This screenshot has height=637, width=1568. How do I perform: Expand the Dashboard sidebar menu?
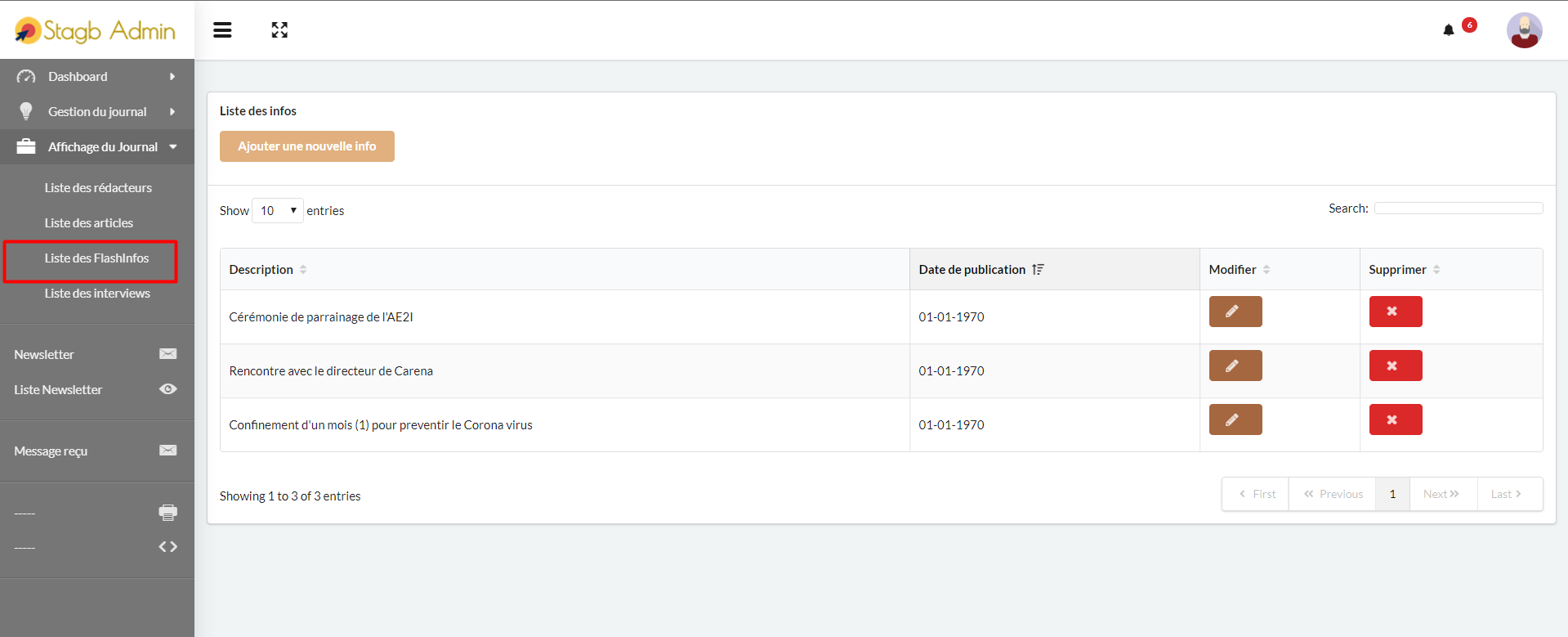coord(97,77)
